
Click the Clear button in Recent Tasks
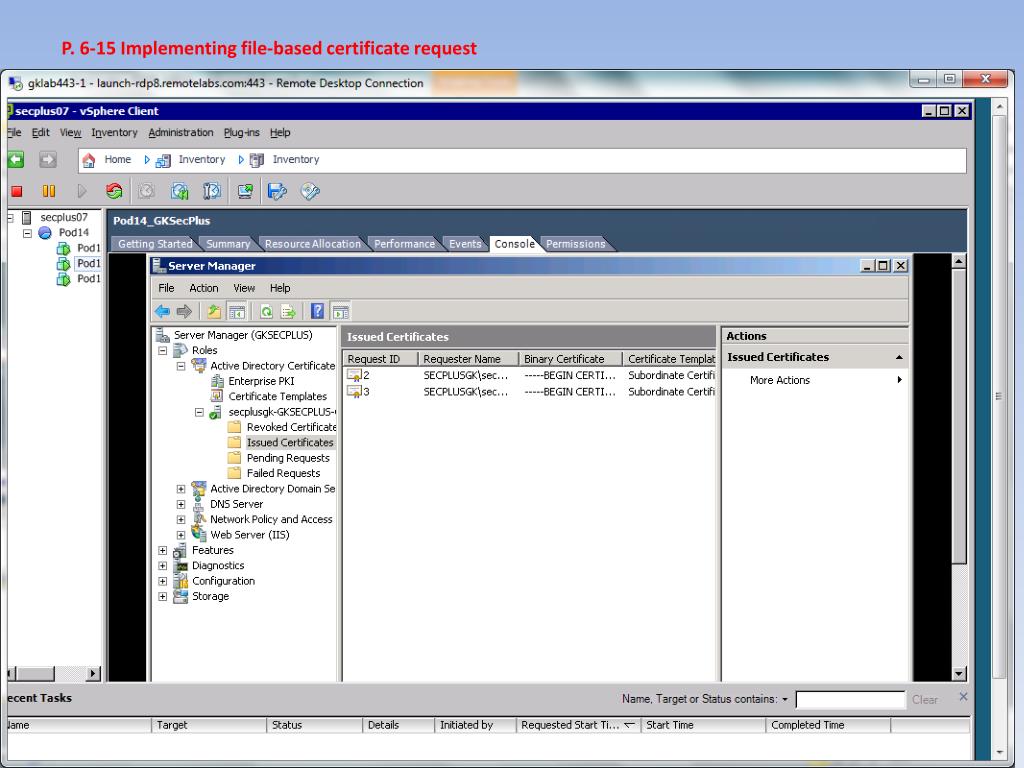tap(925, 699)
